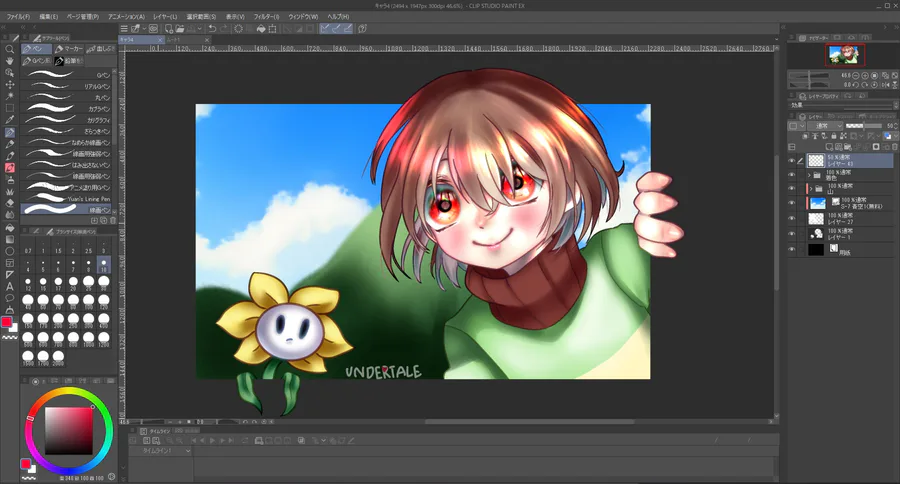Open the レイヤー(L) menu
The image size is (900, 484).
point(165,17)
